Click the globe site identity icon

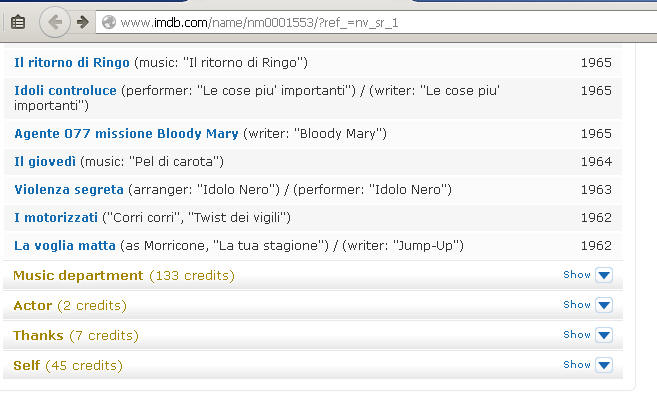click(109, 22)
